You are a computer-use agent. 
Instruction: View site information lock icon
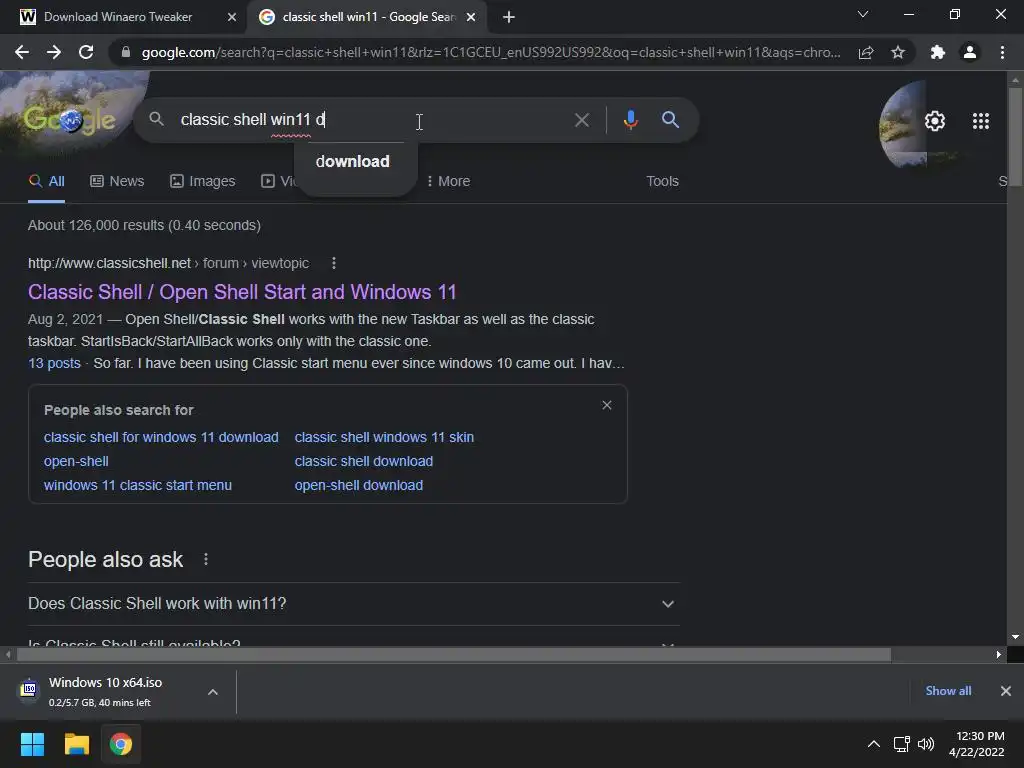point(126,52)
